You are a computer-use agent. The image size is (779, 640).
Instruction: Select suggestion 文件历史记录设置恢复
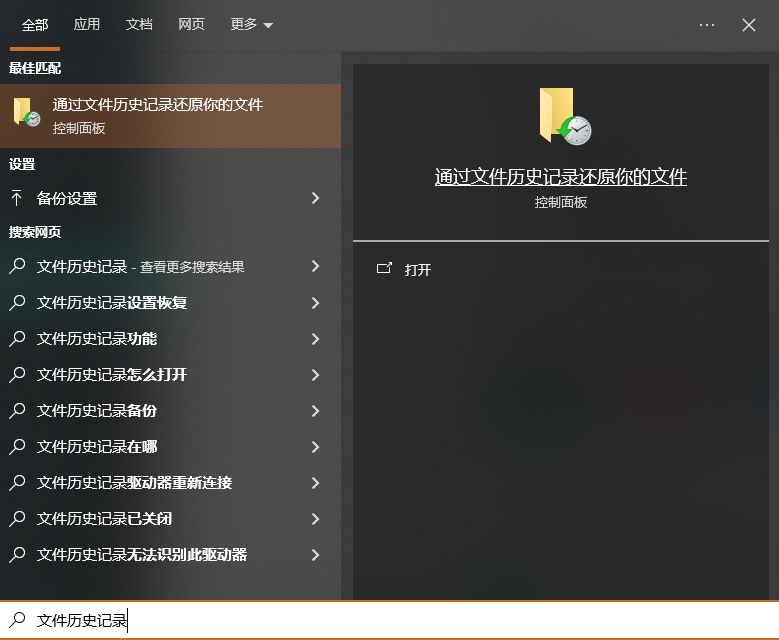[170, 303]
